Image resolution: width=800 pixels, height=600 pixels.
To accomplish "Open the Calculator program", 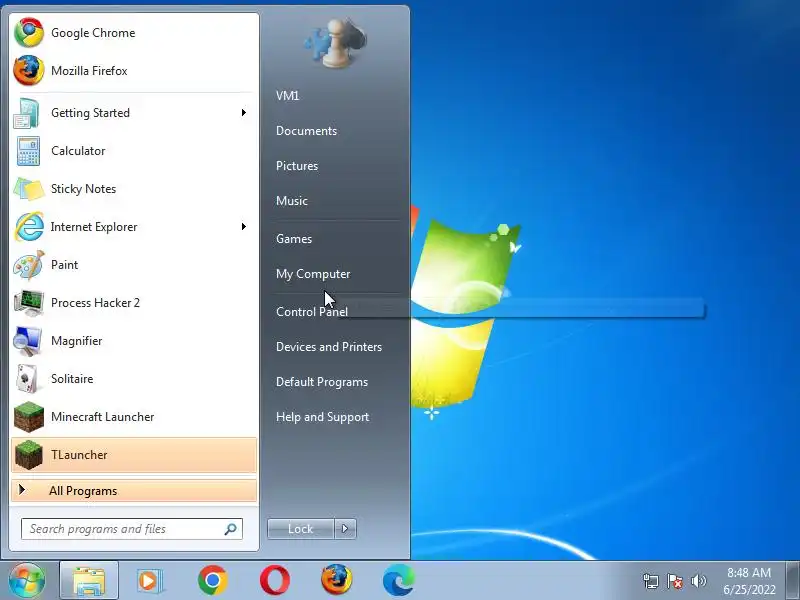I will pos(134,151).
